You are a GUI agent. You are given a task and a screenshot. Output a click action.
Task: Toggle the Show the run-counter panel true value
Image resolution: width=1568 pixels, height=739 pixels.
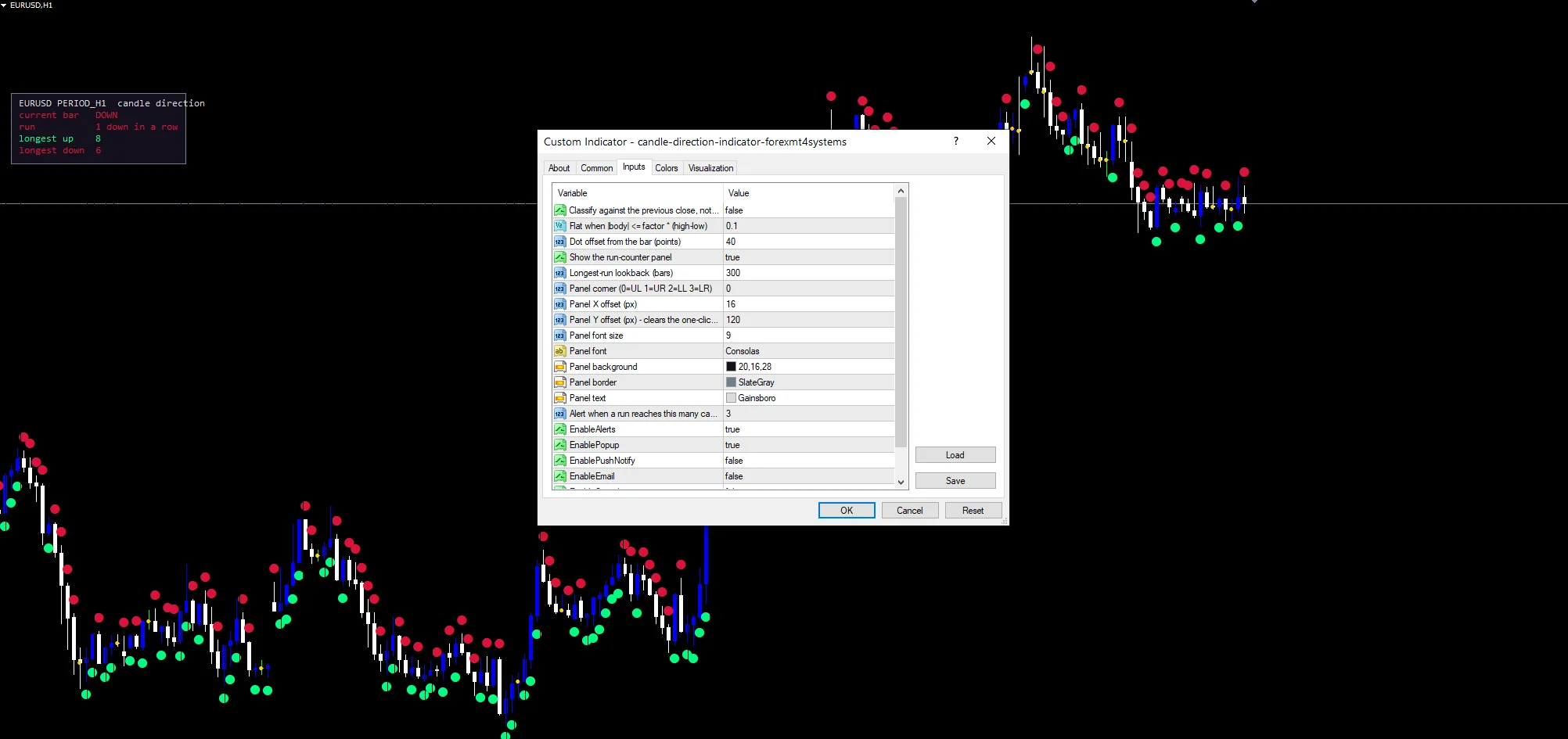click(808, 257)
